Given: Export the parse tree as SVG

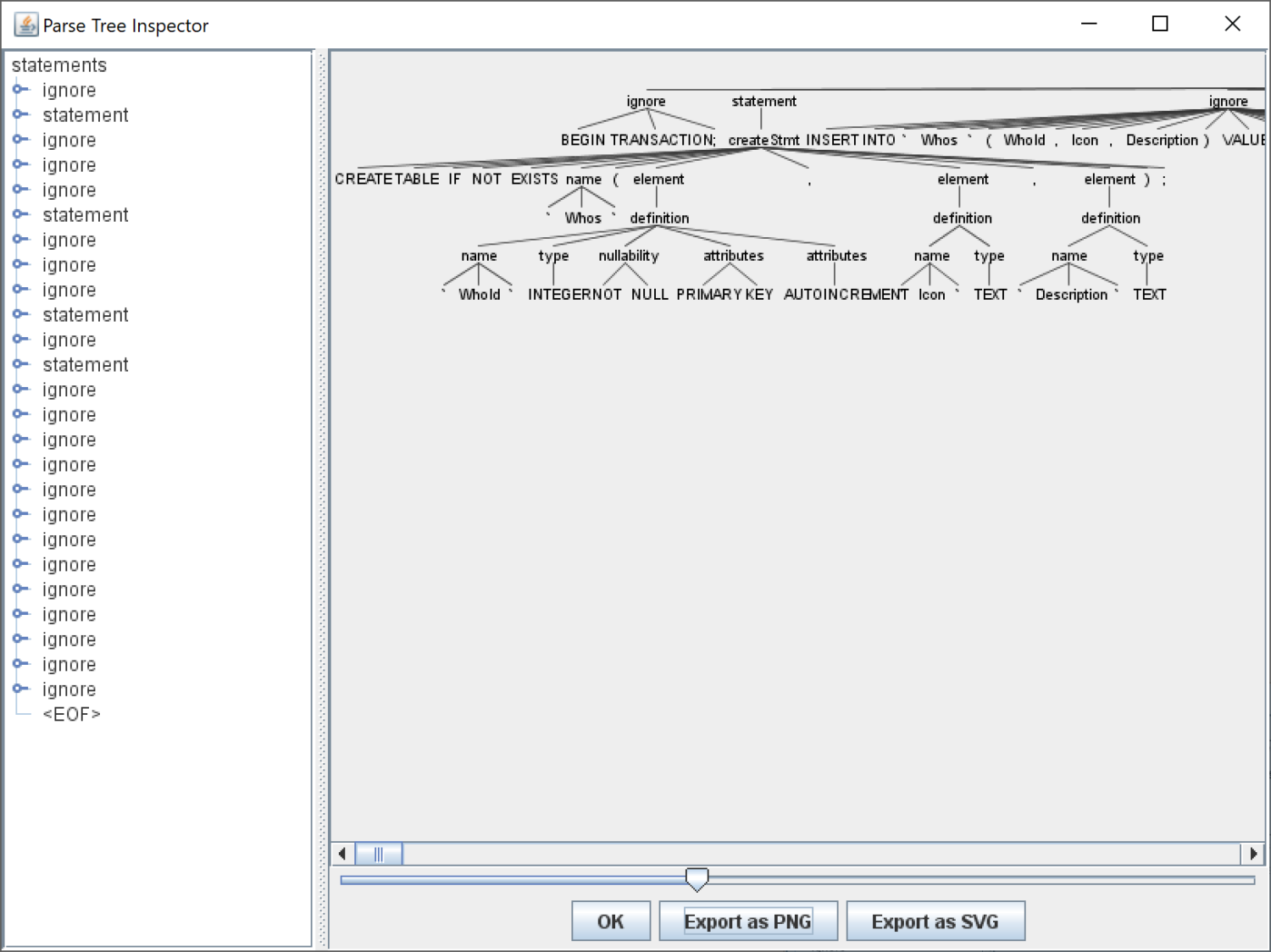Looking at the screenshot, I should [x=935, y=921].
